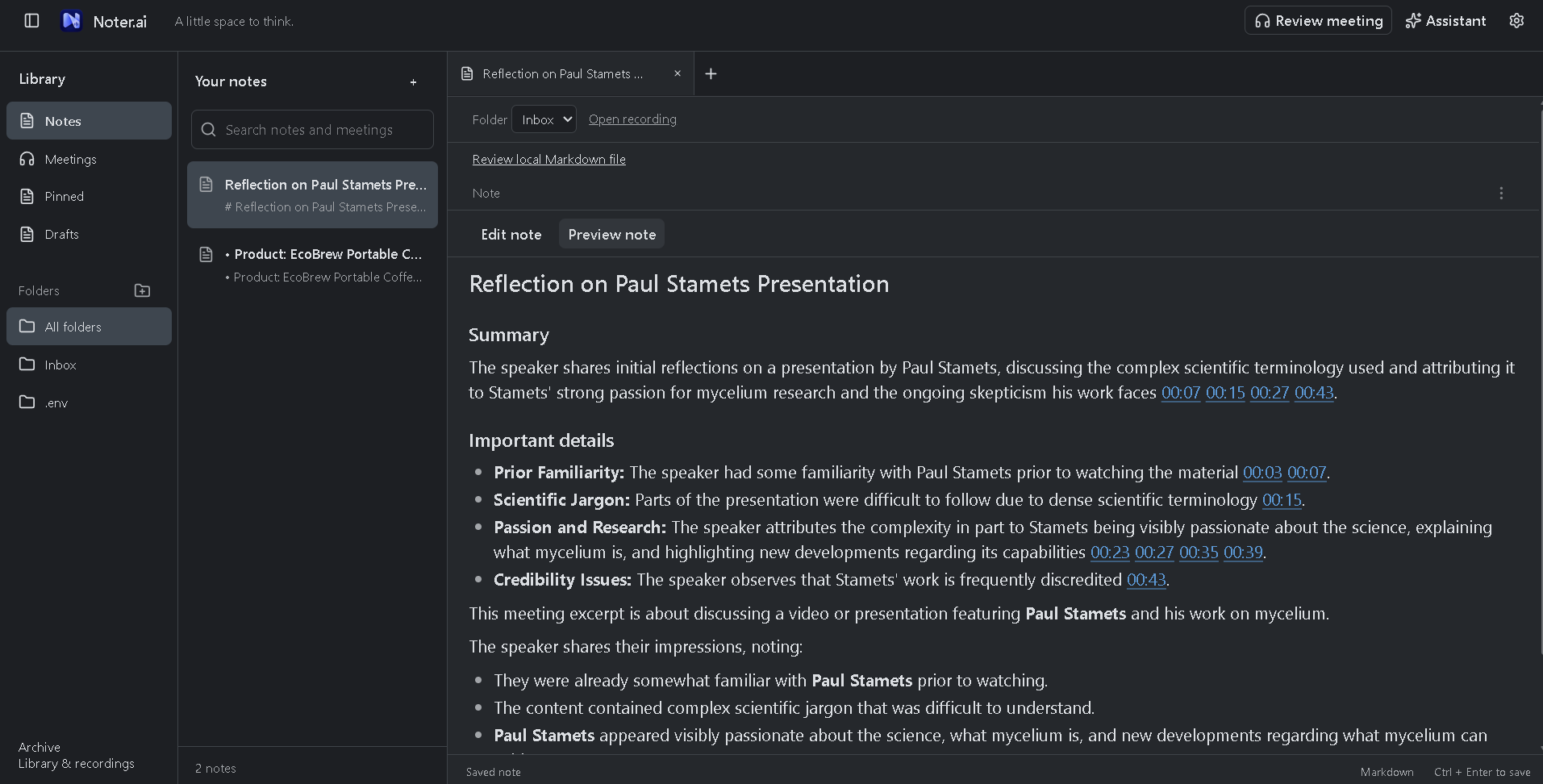Click Review meeting button
Screen dimensions: 1543x784
[1318, 21]
